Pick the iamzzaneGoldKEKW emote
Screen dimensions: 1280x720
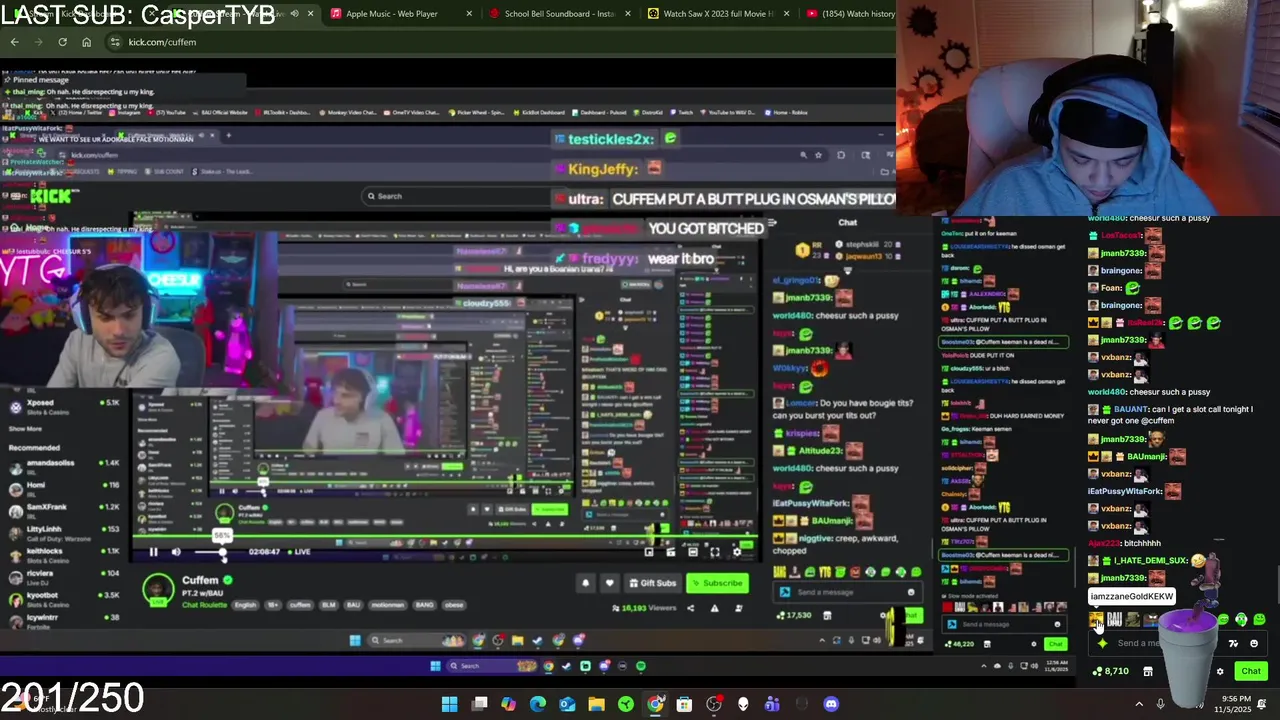[1097, 620]
